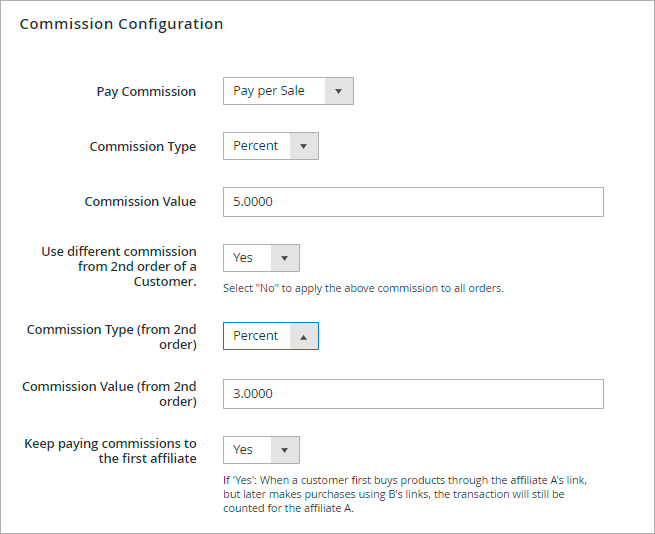This screenshot has height=534, width=655.
Task: Click the Select "No" hint text
Action: pos(363,288)
